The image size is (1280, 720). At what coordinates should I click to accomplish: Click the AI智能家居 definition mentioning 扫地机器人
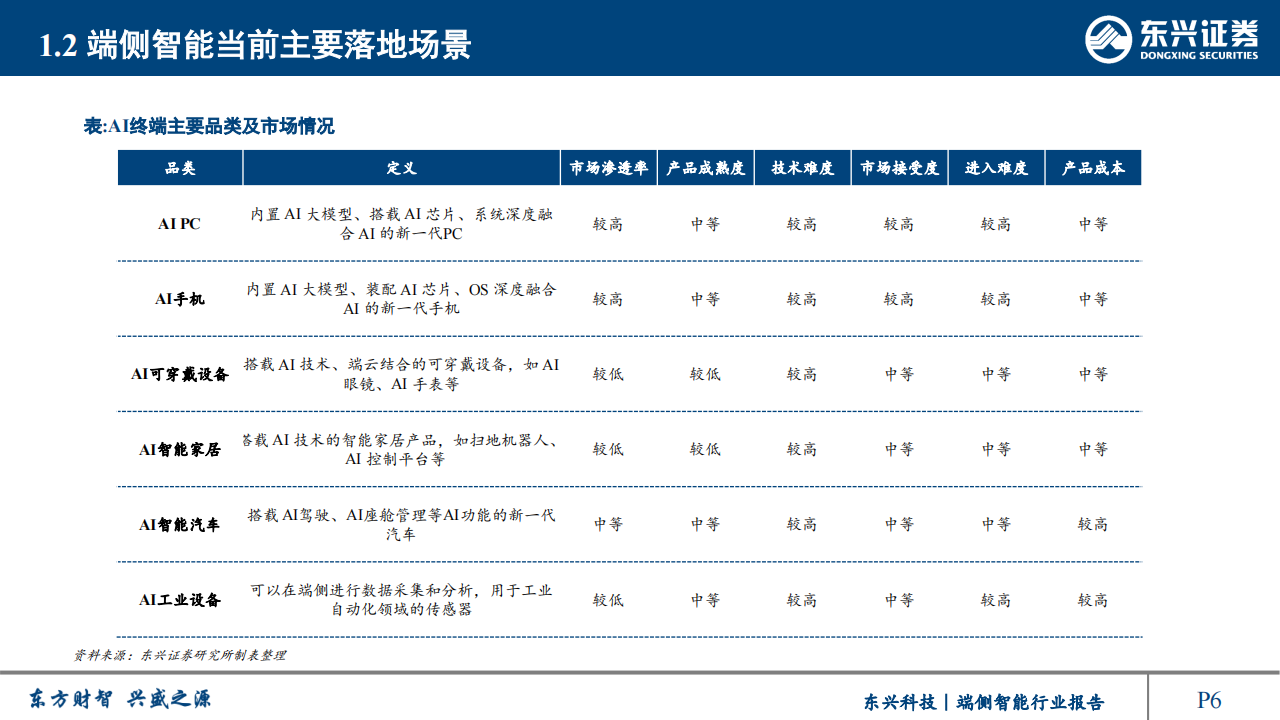401,449
